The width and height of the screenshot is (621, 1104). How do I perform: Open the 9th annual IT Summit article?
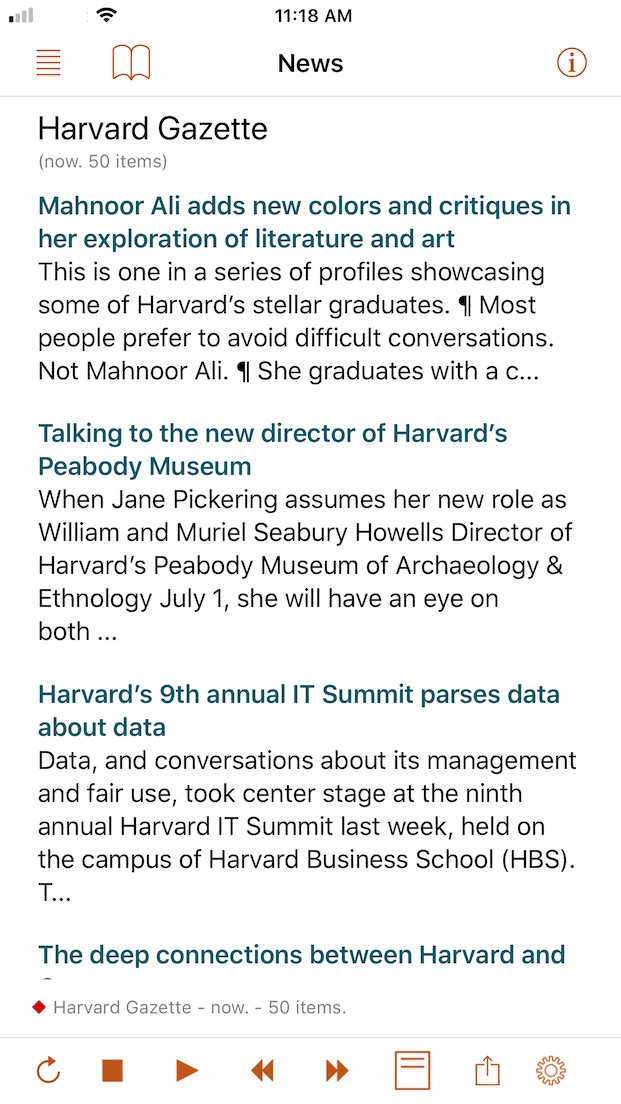point(299,710)
